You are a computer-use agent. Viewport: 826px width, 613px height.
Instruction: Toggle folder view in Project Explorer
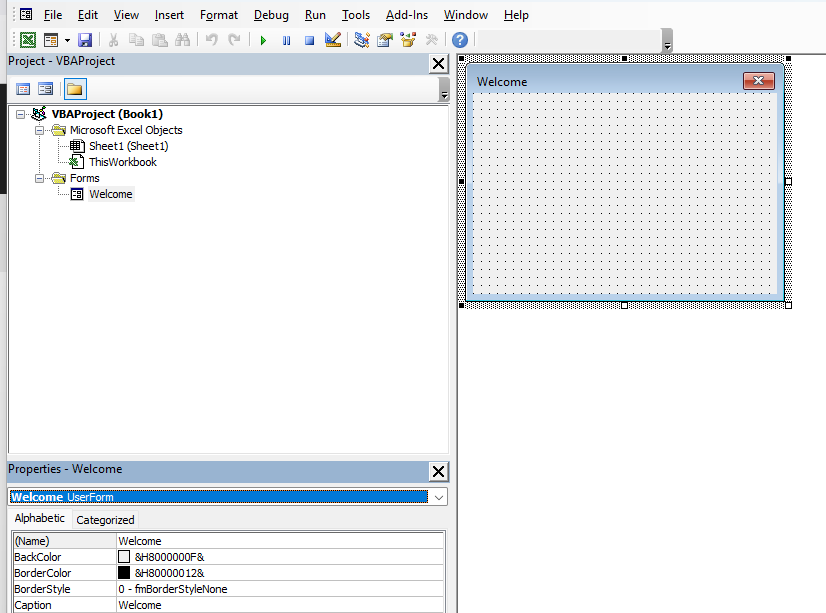coord(75,88)
